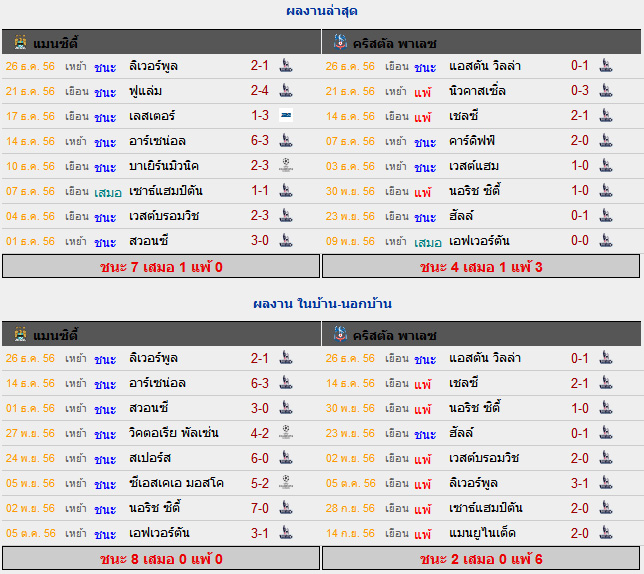Click the summary ชนะ 2 เสมอ 0 แพ้ 6
Screen dimensions: 644x574
pos(481,559)
